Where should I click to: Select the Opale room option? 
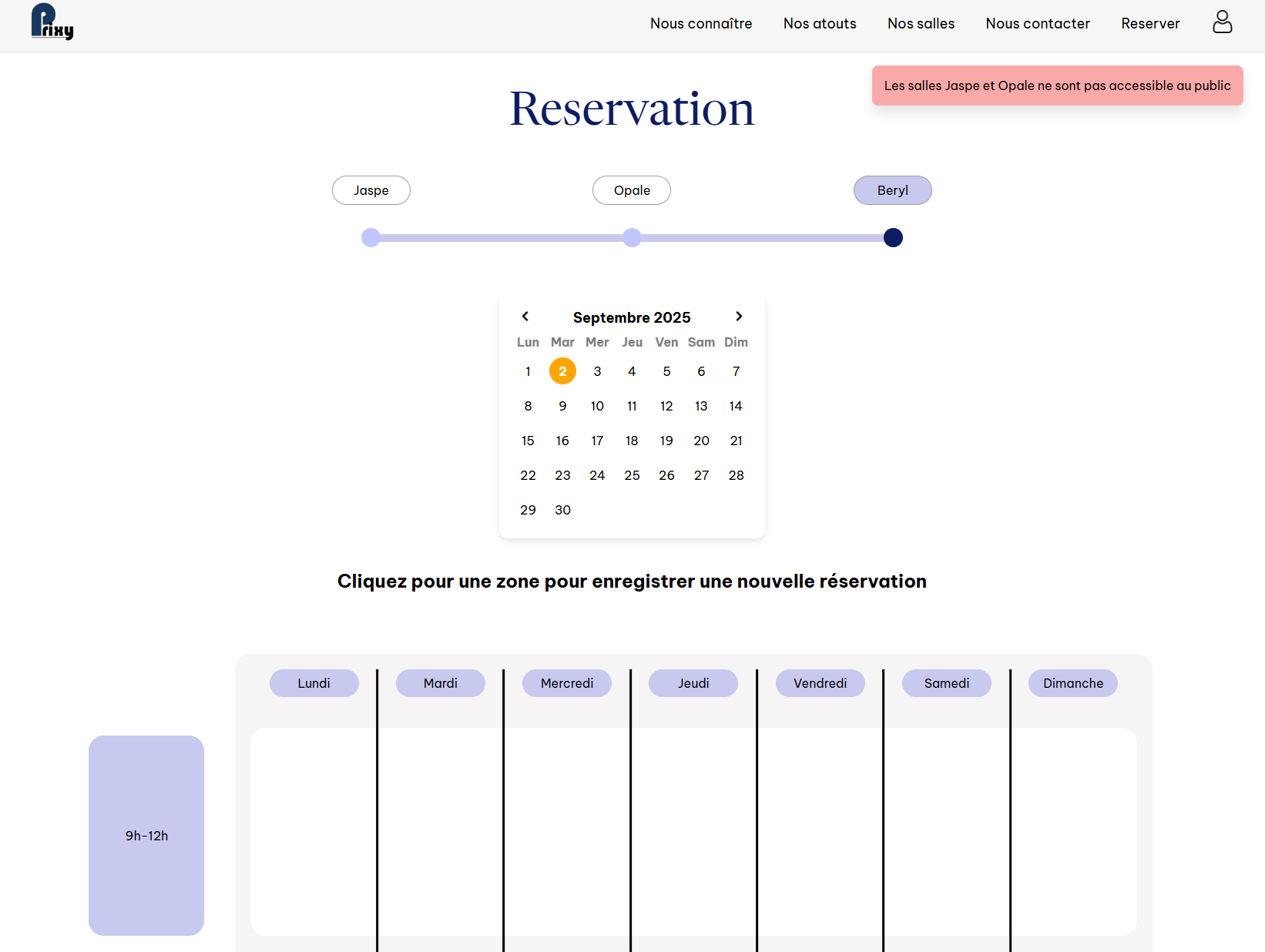631,190
